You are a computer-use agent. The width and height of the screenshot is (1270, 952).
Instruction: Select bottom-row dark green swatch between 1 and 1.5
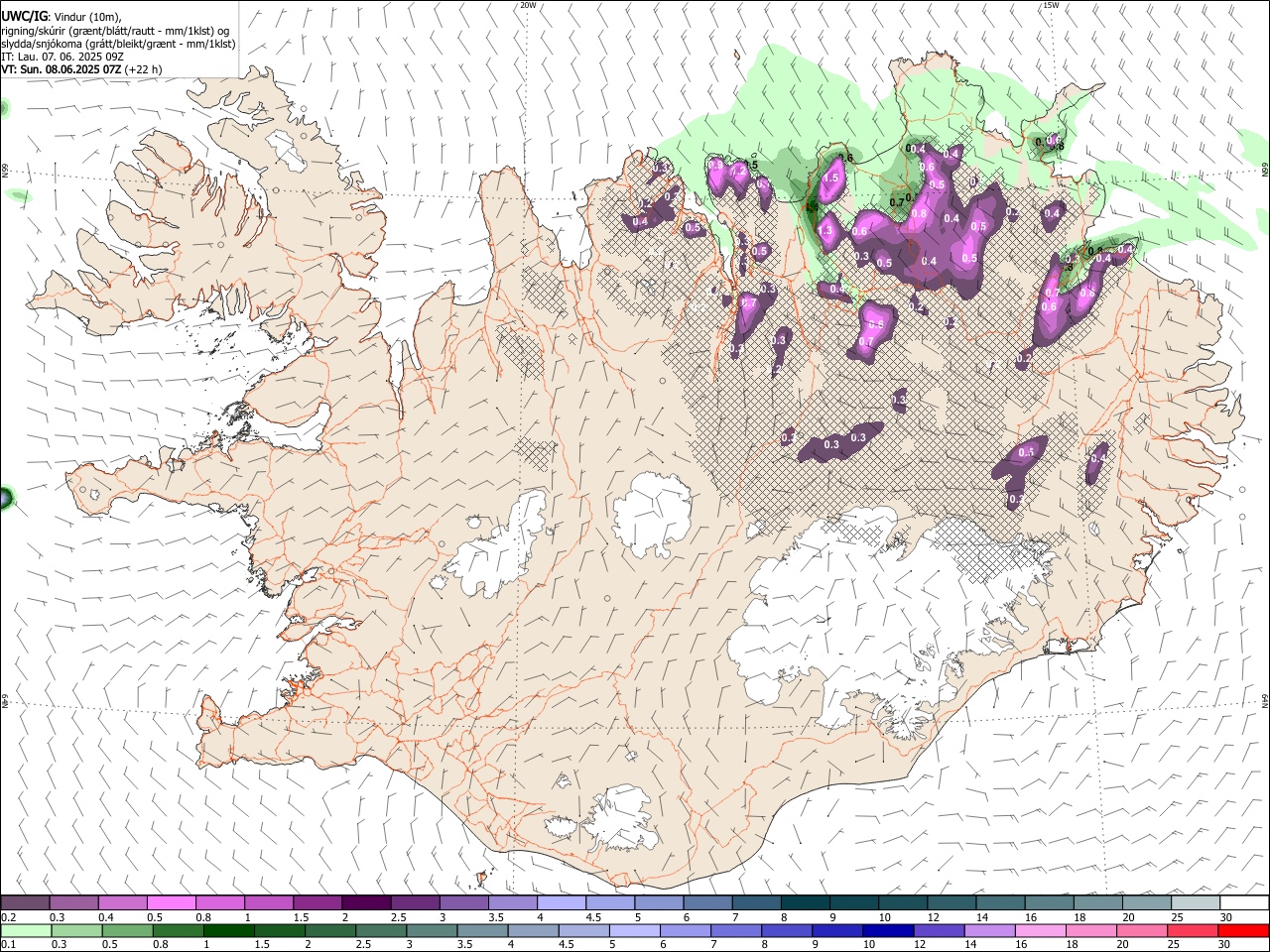click(228, 931)
